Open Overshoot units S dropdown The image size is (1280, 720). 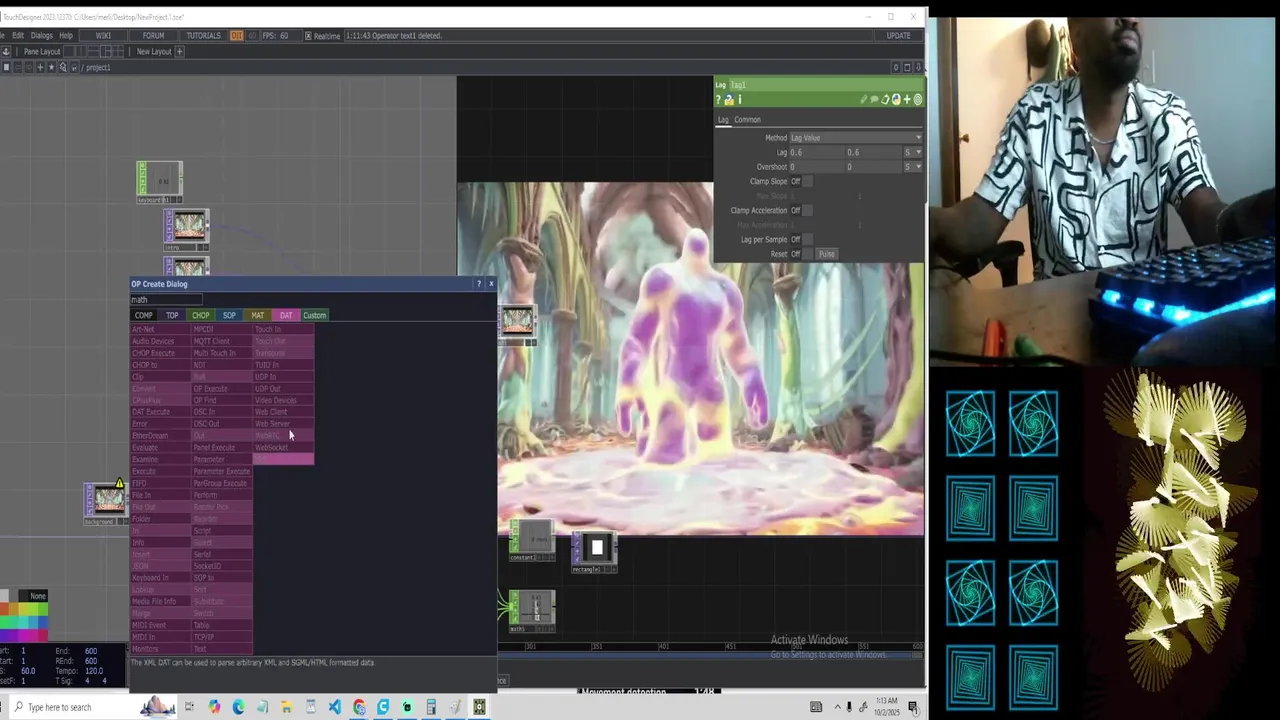point(913,166)
